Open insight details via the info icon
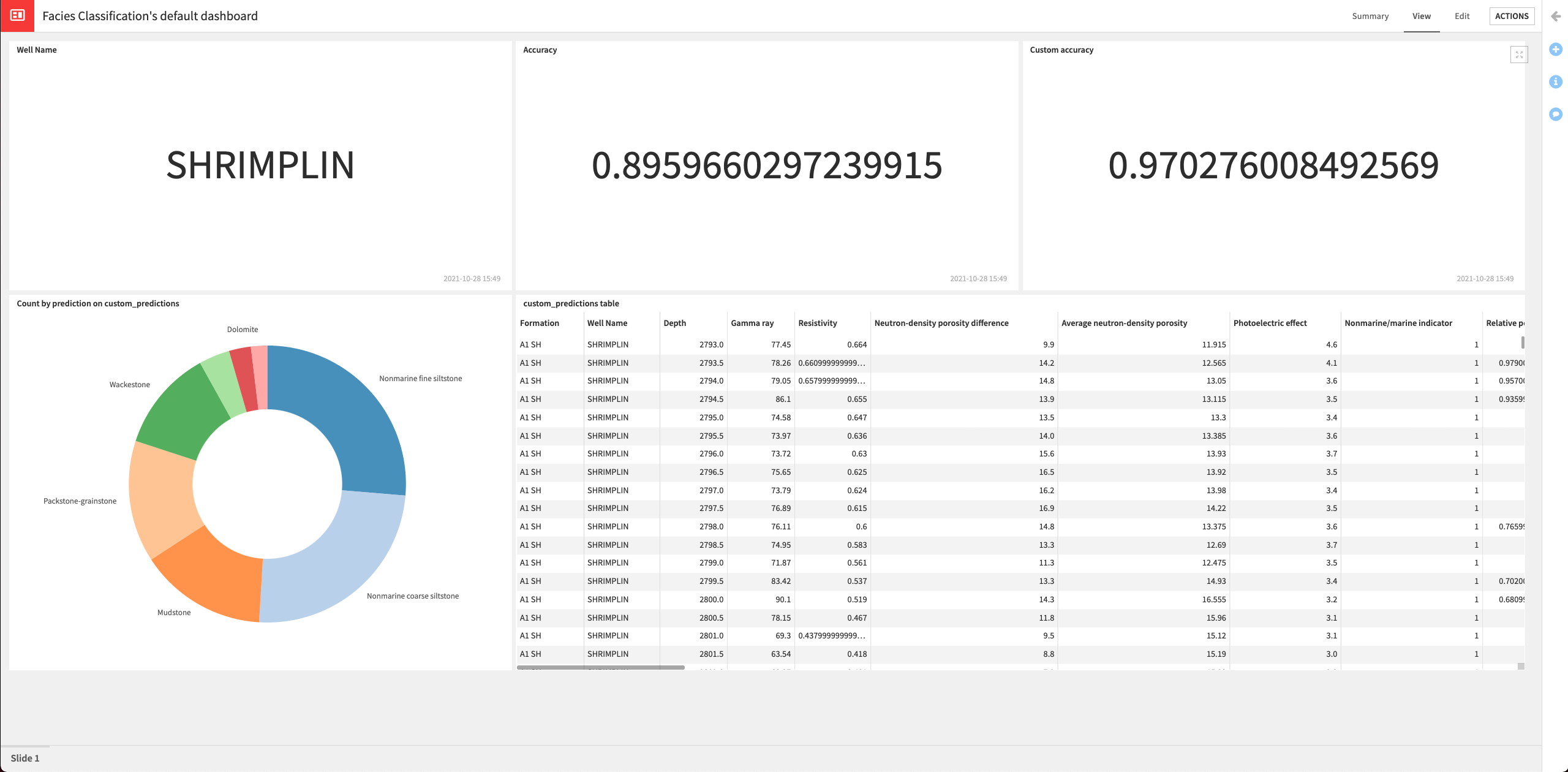Image resolution: width=1568 pixels, height=772 pixels. click(x=1556, y=81)
